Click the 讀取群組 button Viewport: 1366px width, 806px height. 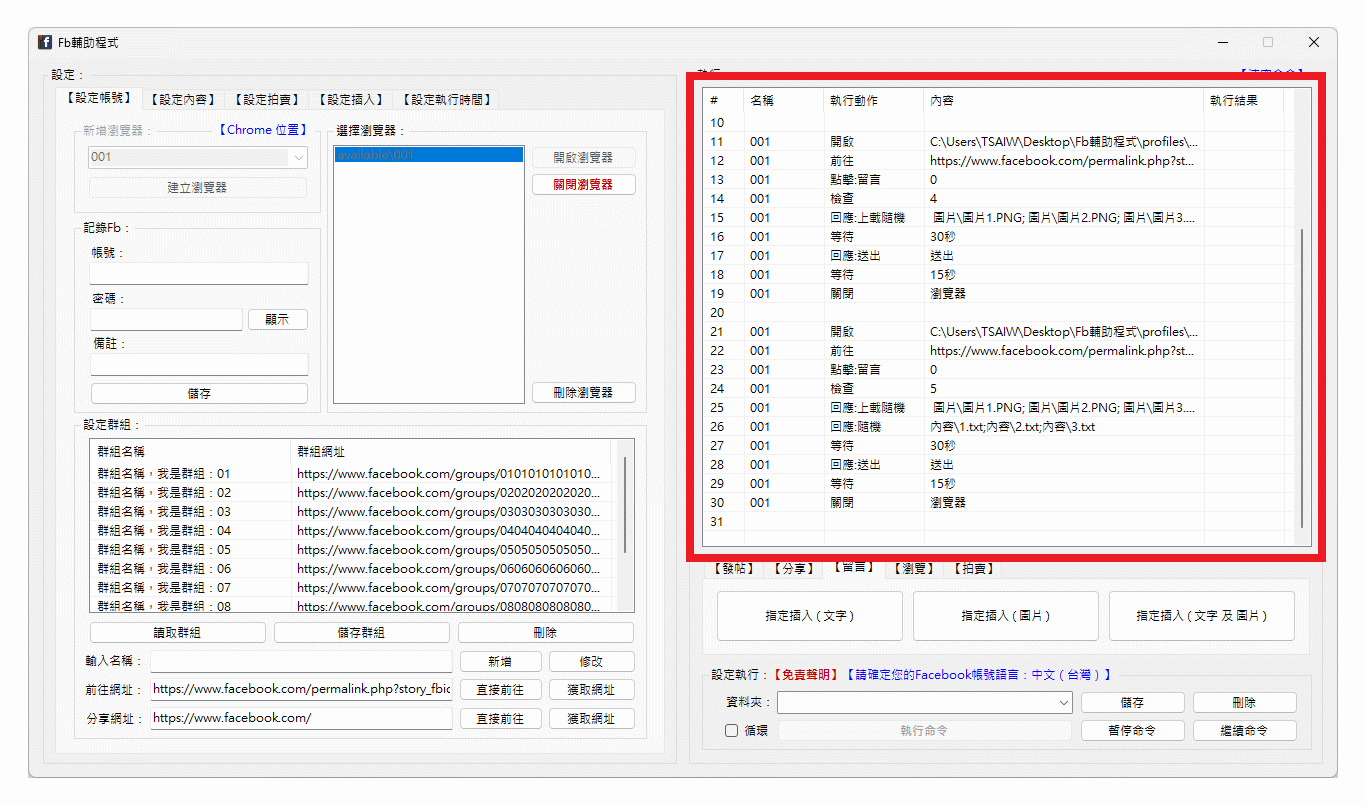pos(177,632)
